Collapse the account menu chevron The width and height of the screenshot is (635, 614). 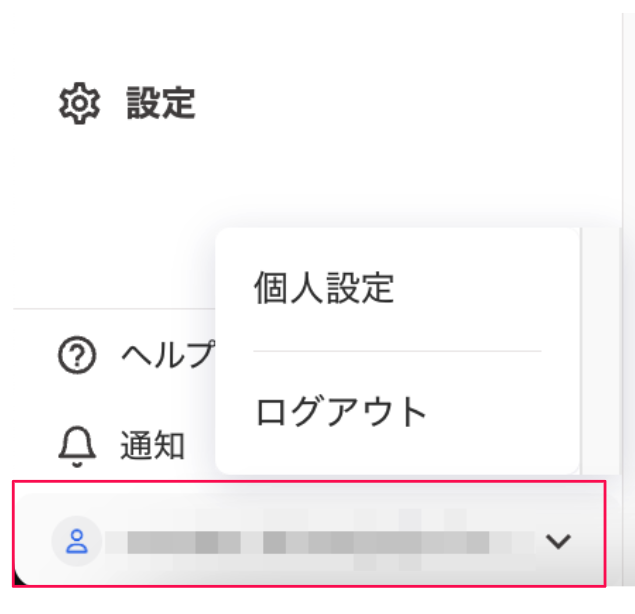pyautogui.click(x=558, y=542)
